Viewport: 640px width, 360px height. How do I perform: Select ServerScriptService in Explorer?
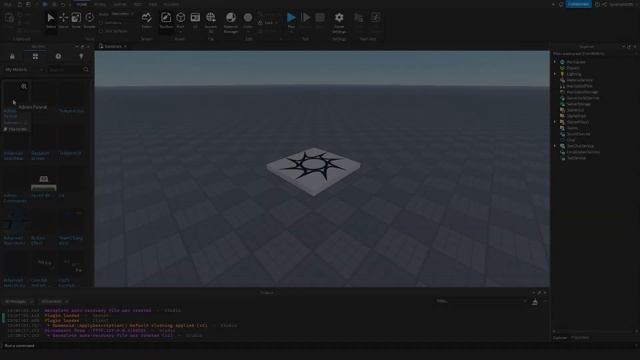point(583,98)
